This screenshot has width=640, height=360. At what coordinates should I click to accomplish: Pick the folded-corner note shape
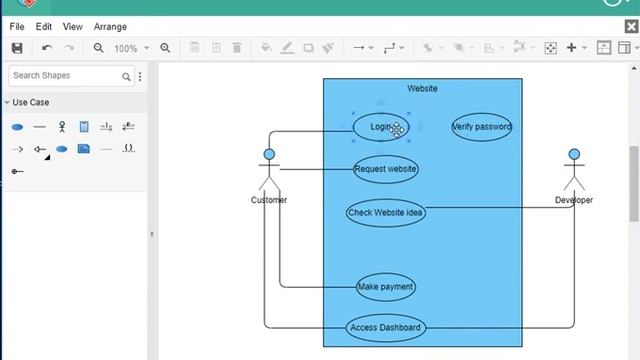coord(84,149)
